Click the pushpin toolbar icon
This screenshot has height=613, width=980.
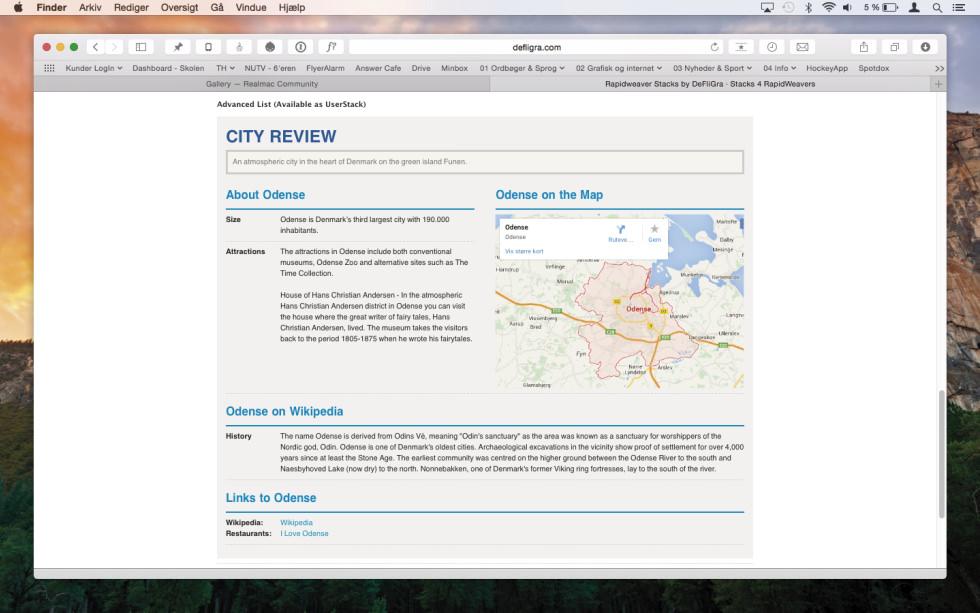click(x=178, y=47)
